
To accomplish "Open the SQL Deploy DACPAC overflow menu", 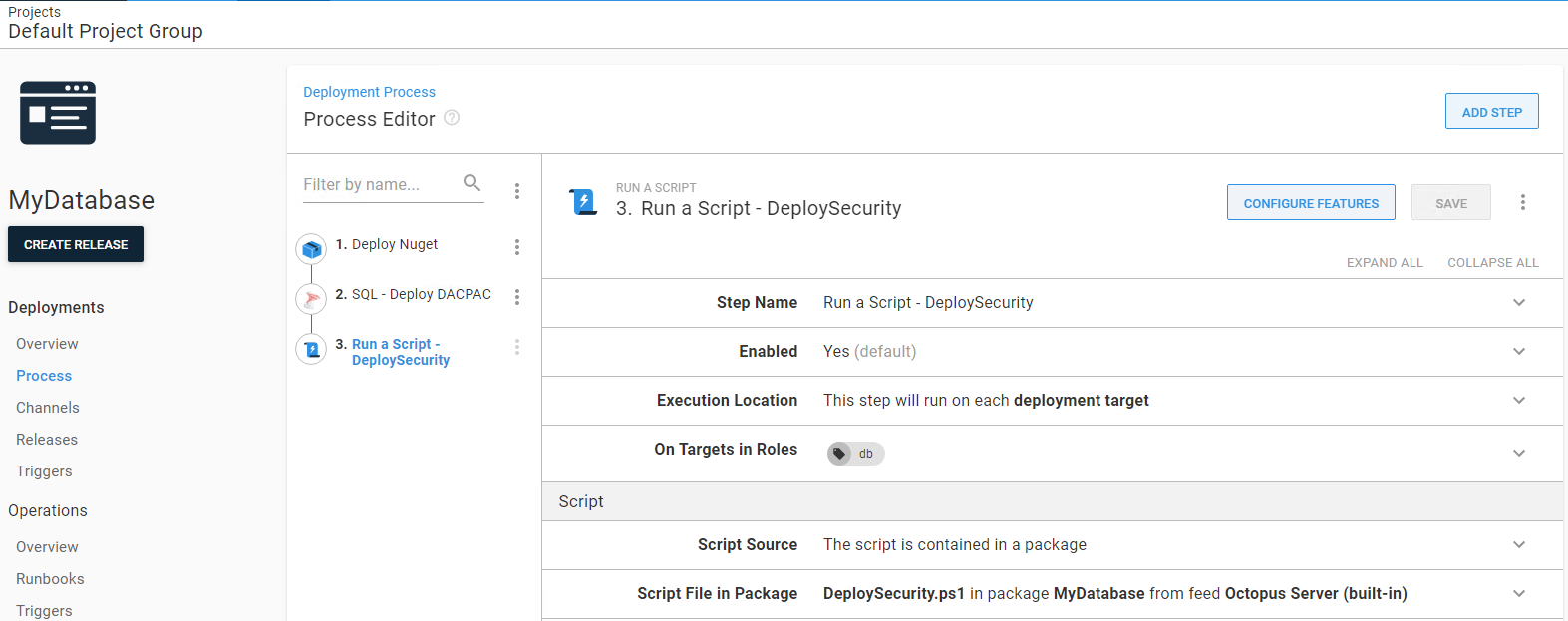I will [x=516, y=297].
